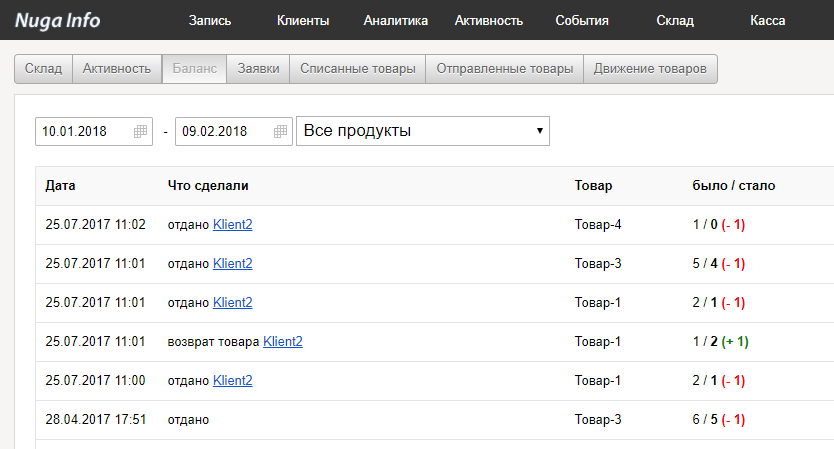Select the Отправленные товары tab
The image size is (834, 449).
tap(504, 68)
